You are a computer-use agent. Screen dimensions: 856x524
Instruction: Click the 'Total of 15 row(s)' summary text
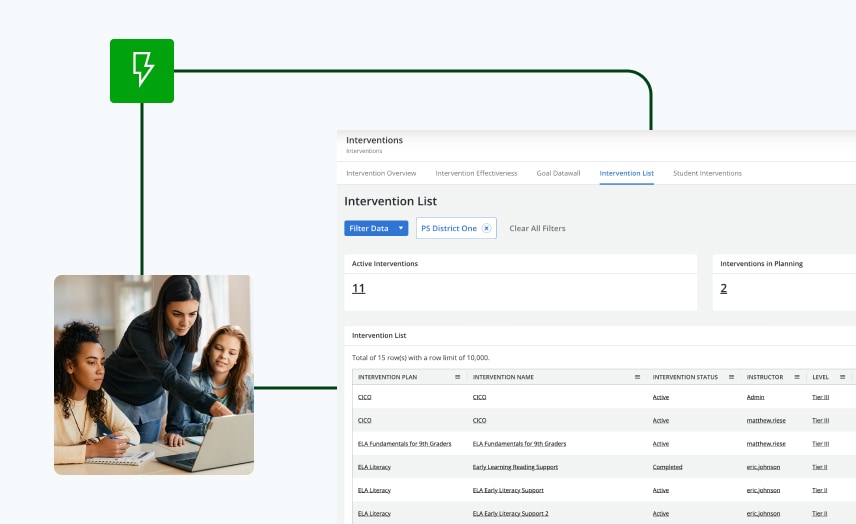420,358
